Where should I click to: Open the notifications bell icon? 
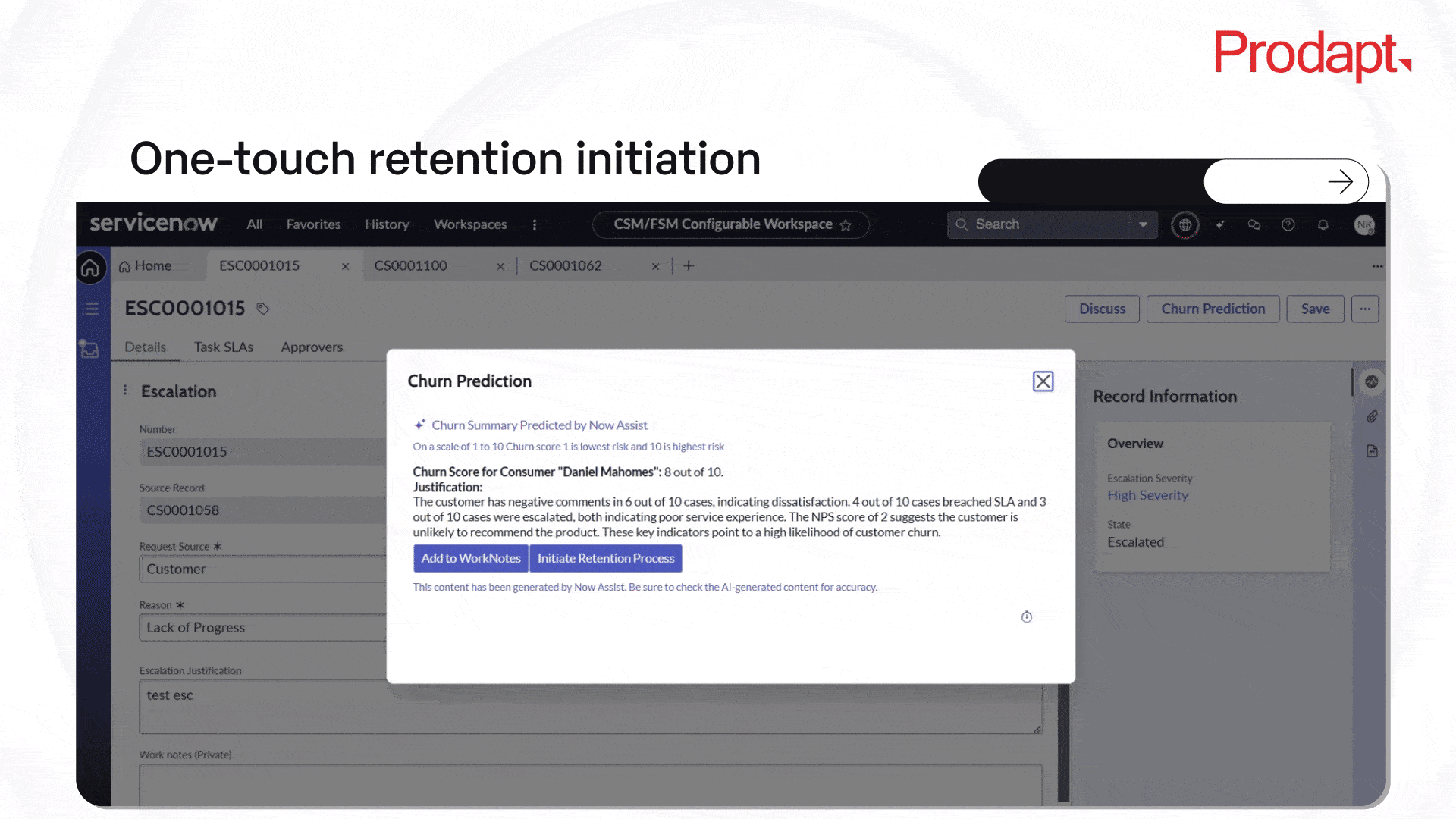pos(1323,225)
